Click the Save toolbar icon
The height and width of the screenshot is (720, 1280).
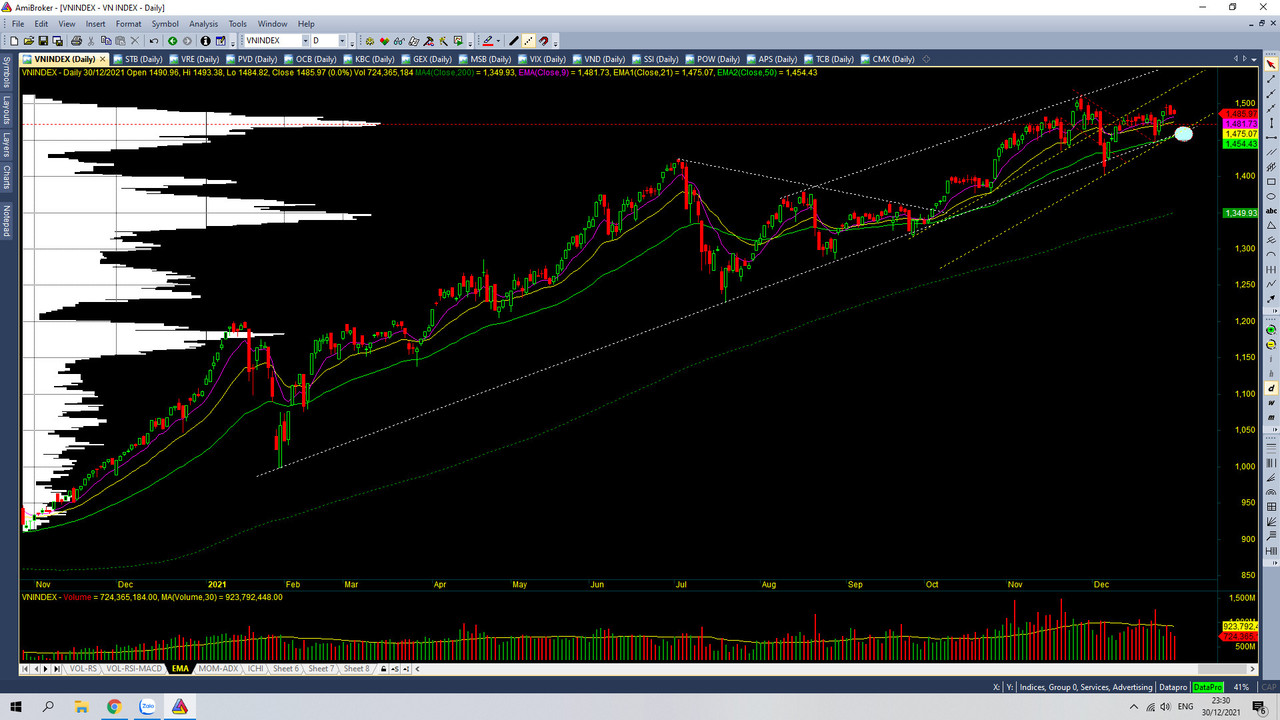[43, 41]
